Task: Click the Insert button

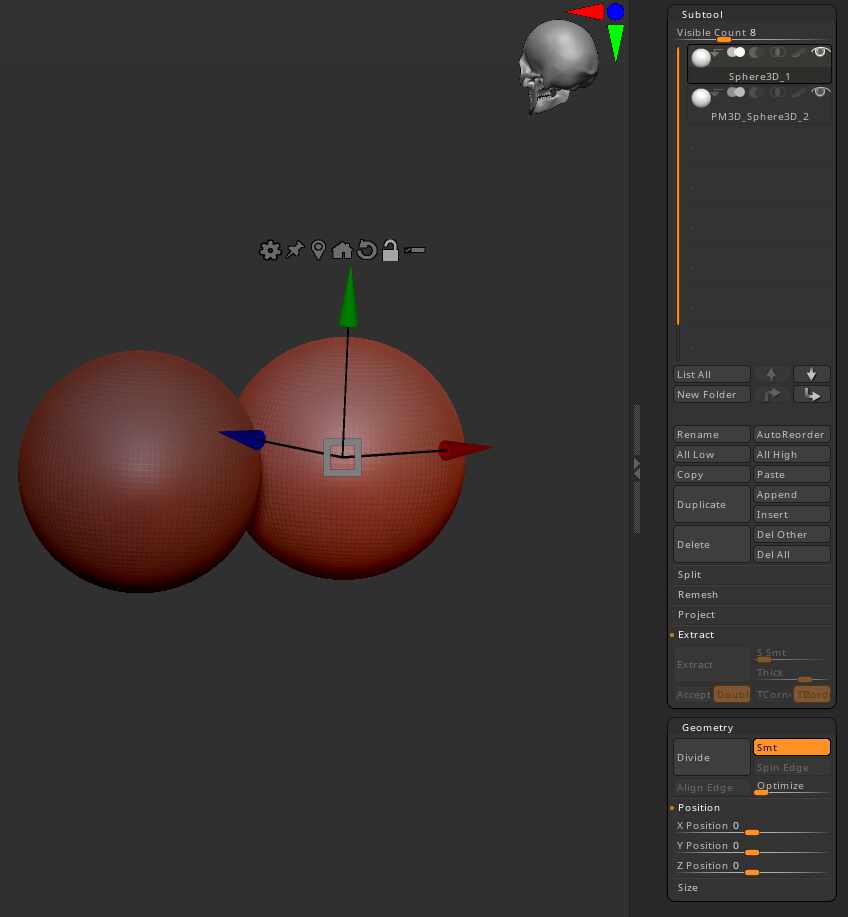Action: (791, 515)
